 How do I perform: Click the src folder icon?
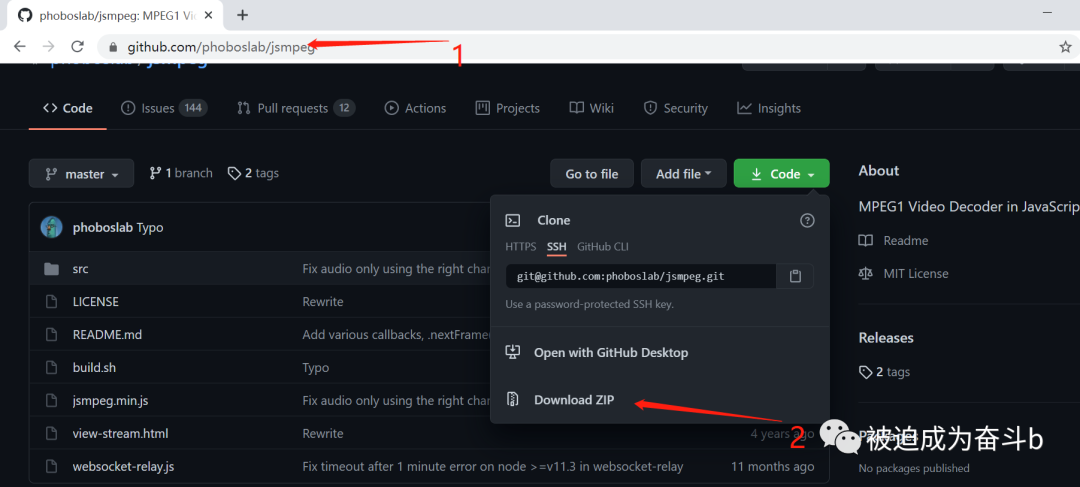pyautogui.click(x=51, y=269)
